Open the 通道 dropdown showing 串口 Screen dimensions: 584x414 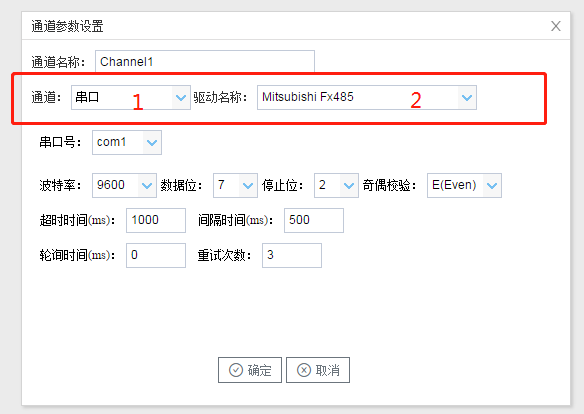pyautogui.click(x=131, y=98)
